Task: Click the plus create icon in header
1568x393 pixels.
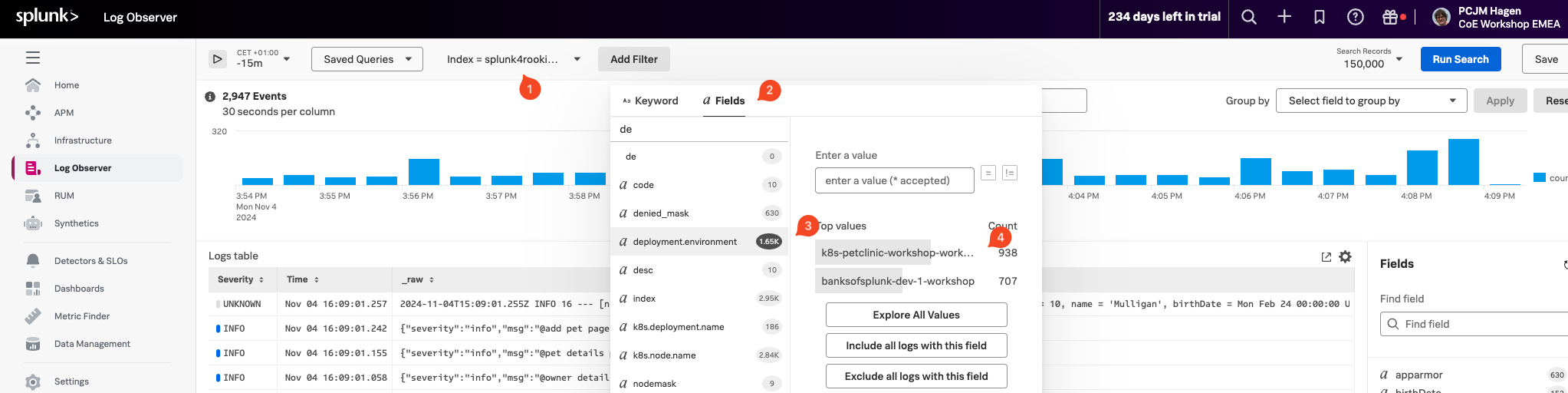Action: (x=1284, y=17)
